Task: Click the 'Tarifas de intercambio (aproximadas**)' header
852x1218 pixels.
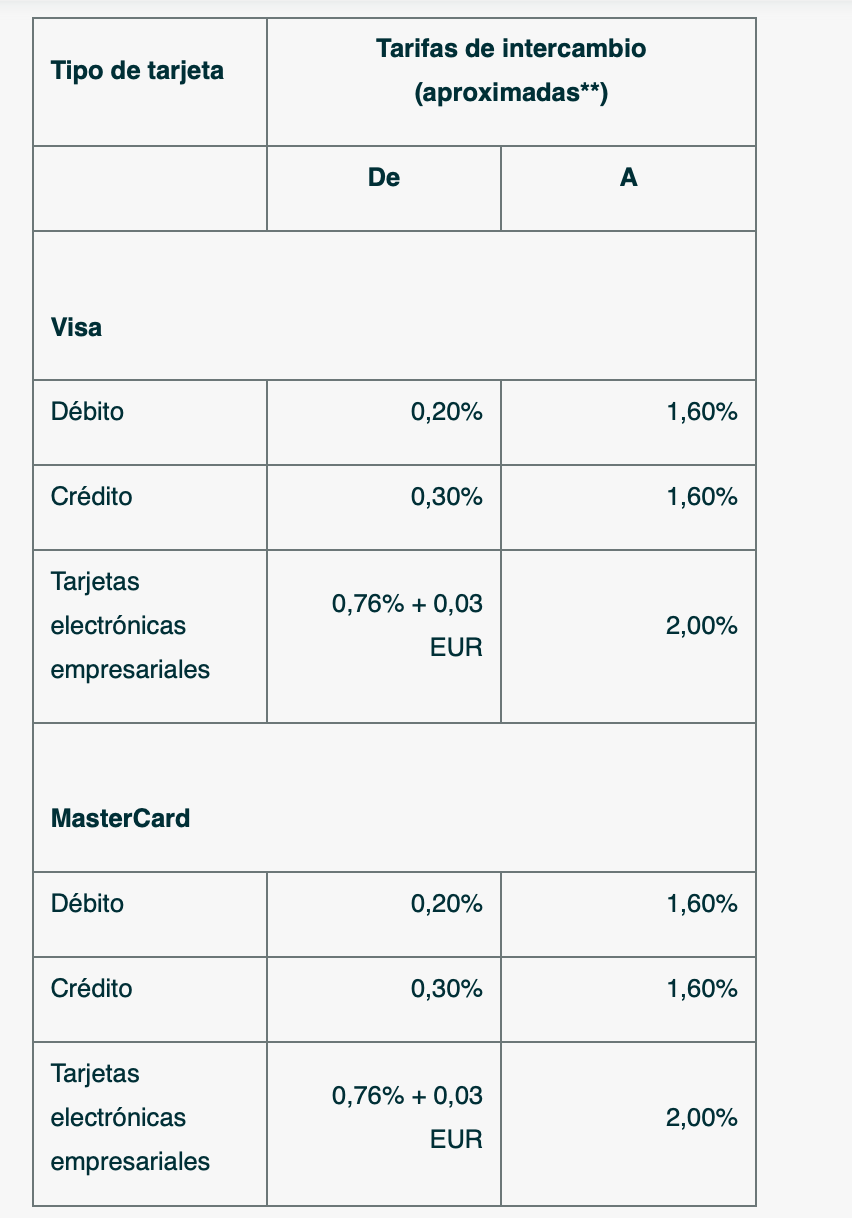Action: click(x=511, y=71)
